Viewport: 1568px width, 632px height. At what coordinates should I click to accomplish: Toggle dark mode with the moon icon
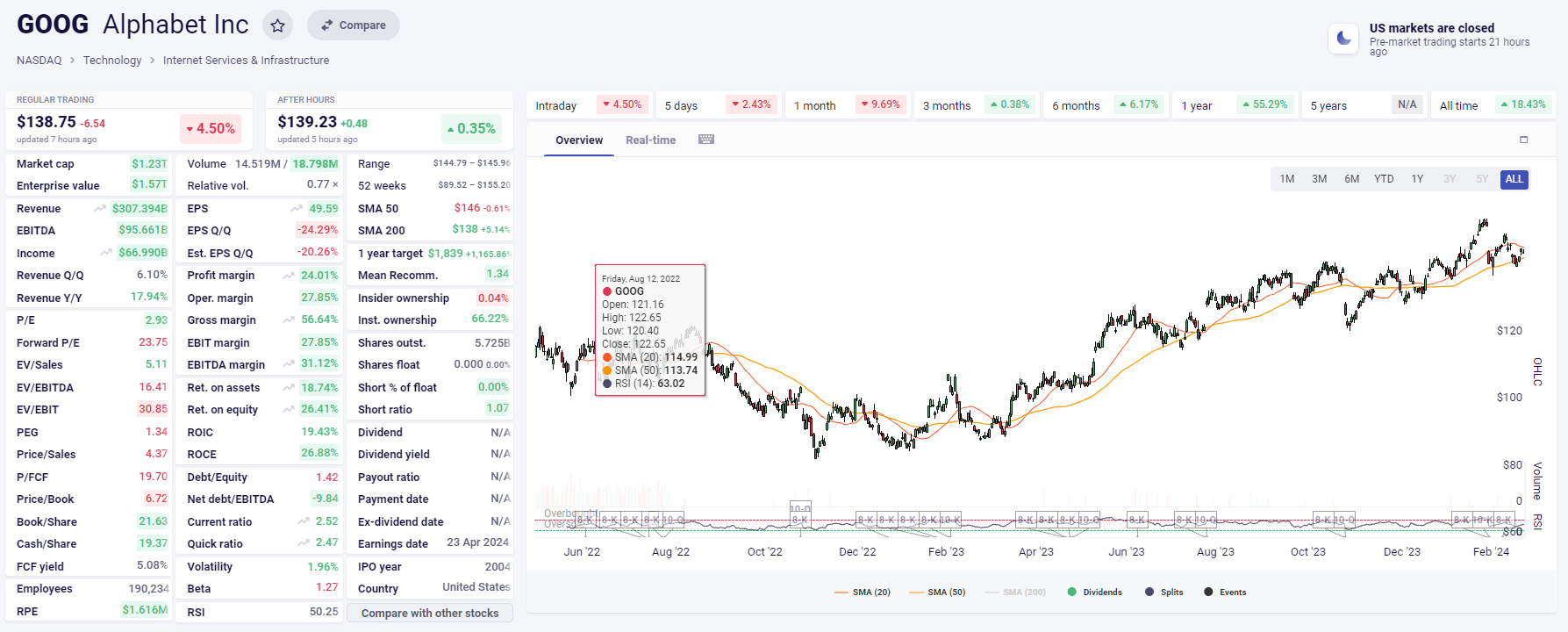click(x=1343, y=38)
